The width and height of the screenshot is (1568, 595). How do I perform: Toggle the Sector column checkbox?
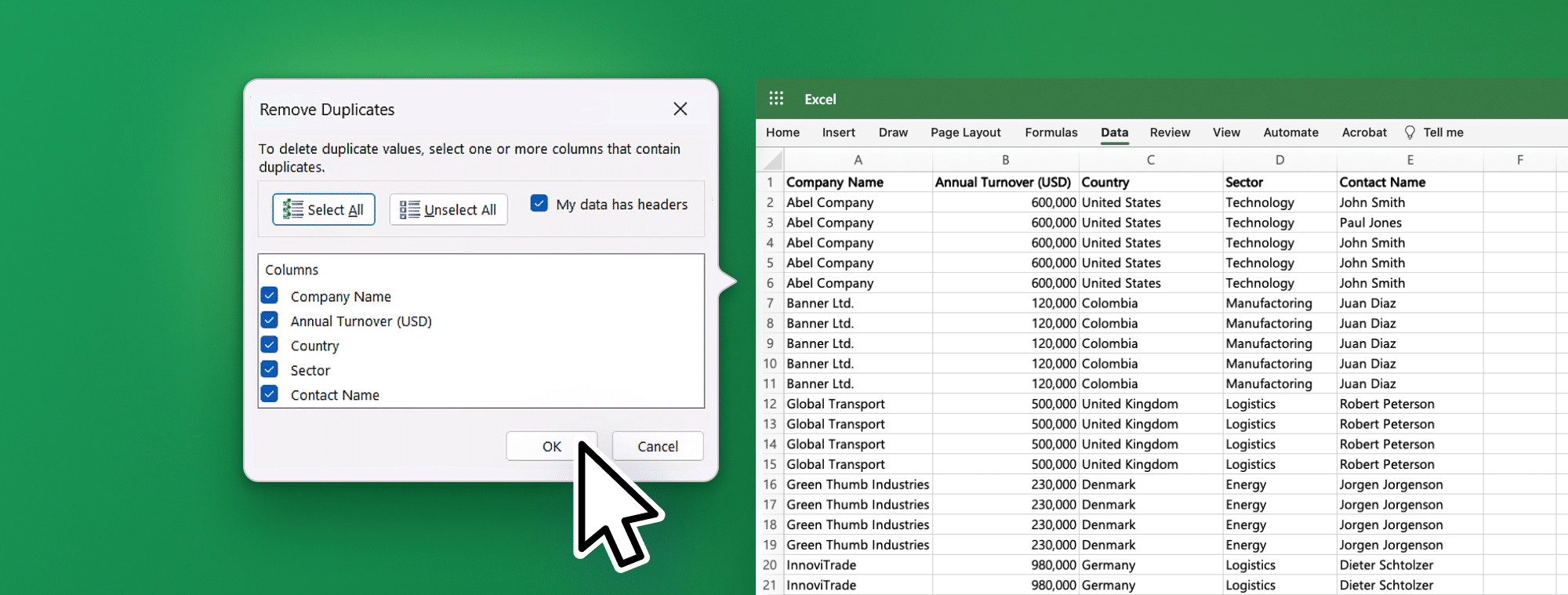click(270, 369)
